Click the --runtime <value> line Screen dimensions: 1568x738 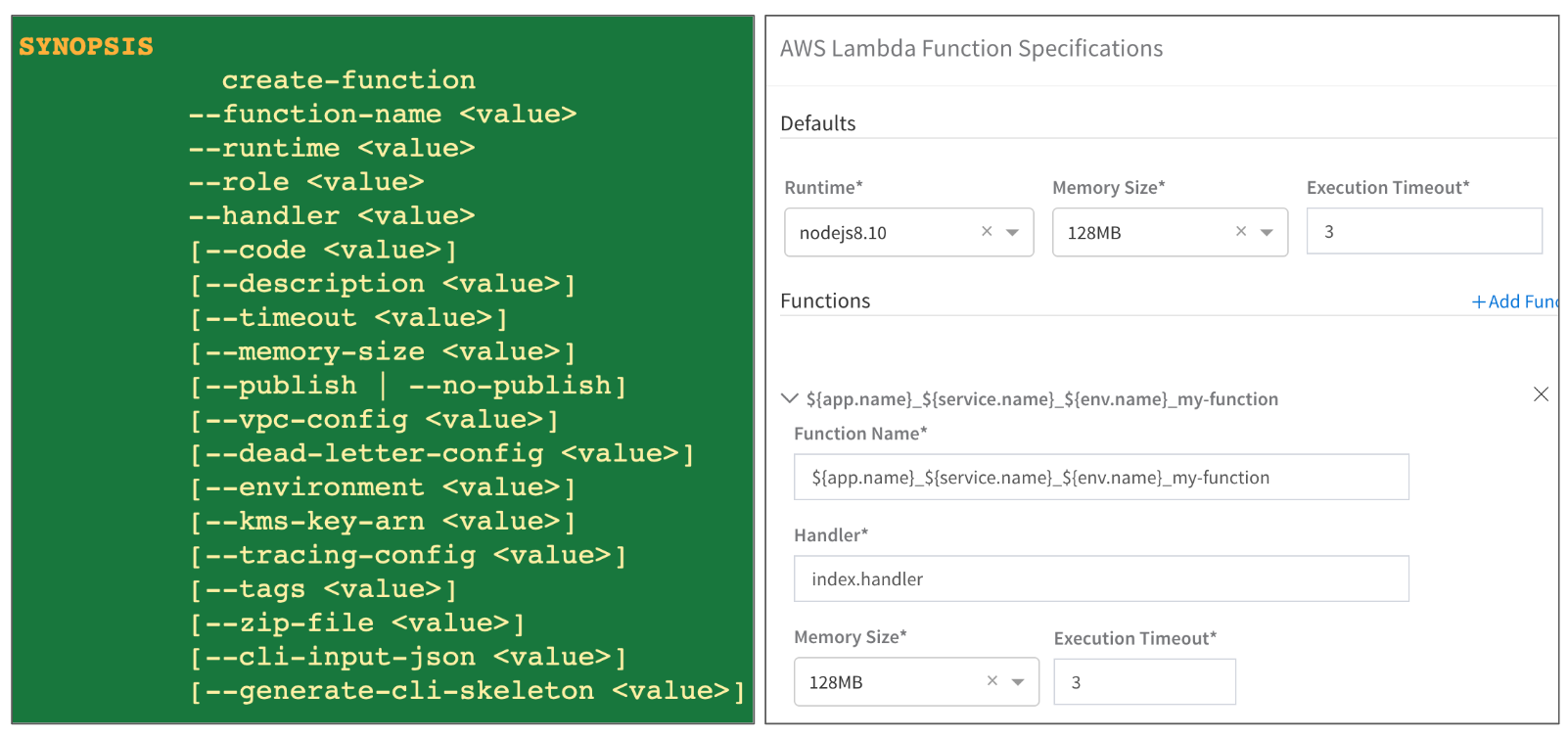click(x=332, y=148)
